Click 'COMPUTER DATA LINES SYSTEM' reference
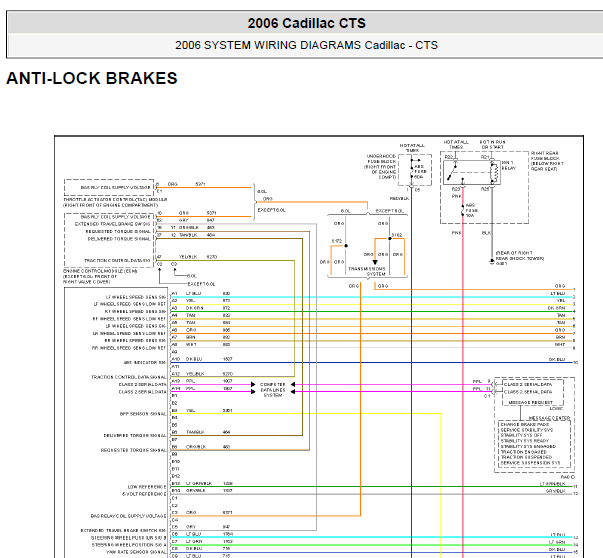 click(x=273, y=390)
